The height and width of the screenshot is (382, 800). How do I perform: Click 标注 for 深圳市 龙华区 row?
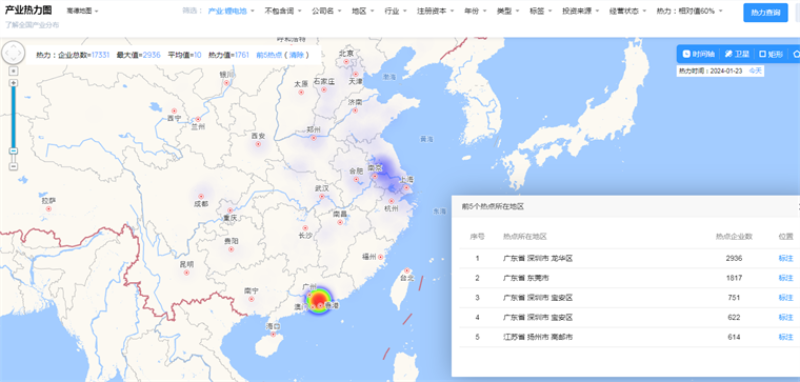click(x=786, y=259)
